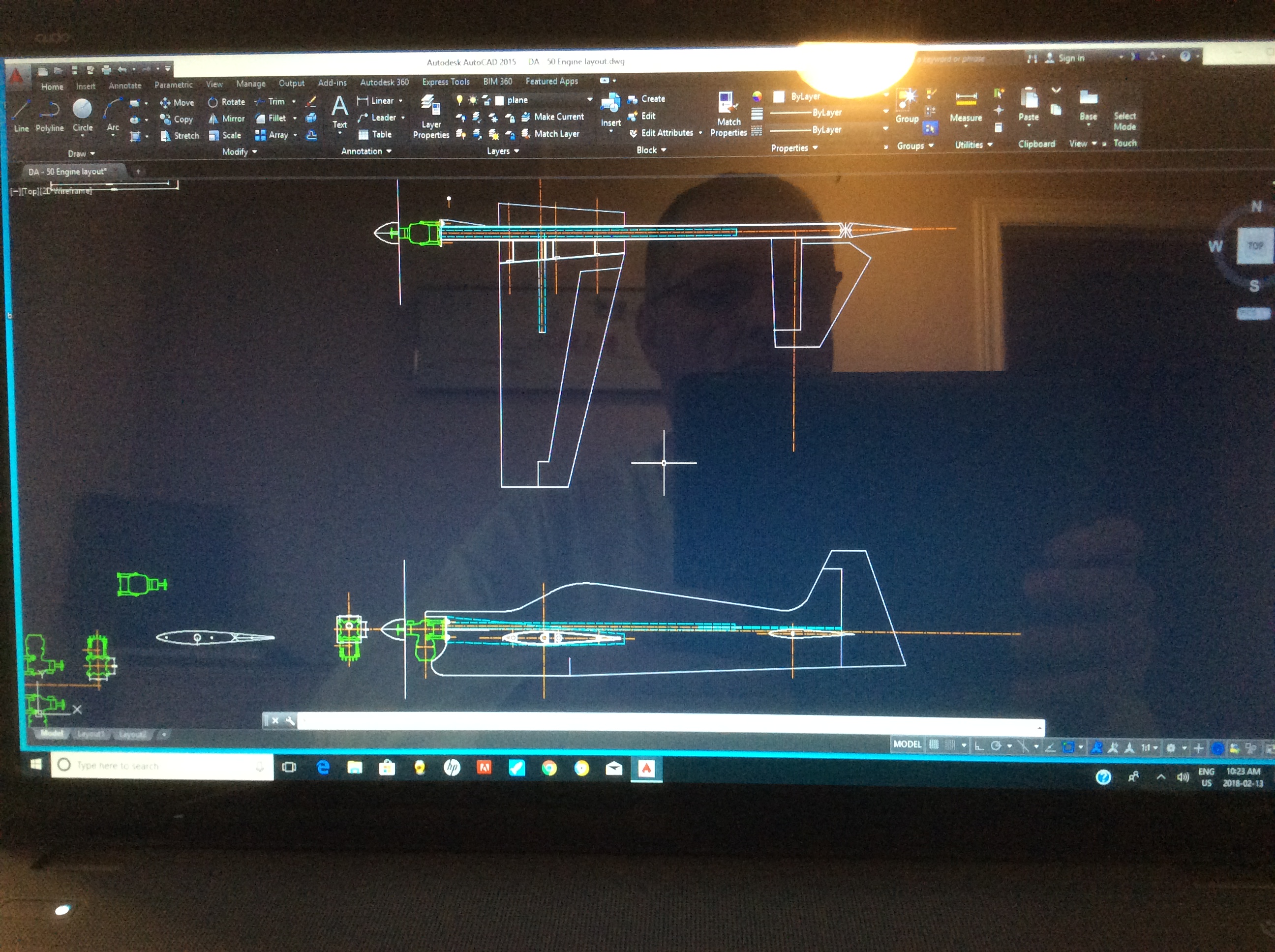Select the Polyline tool
The height and width of the screenshot is (952, 1275).
[x=50, y=110]
